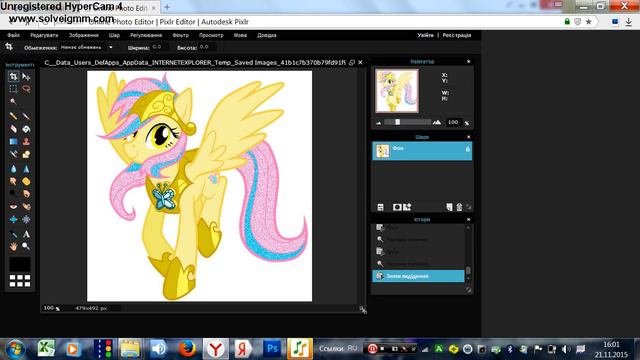Open the Довідка help menu

pyautogui.click(x=267, y=36)
